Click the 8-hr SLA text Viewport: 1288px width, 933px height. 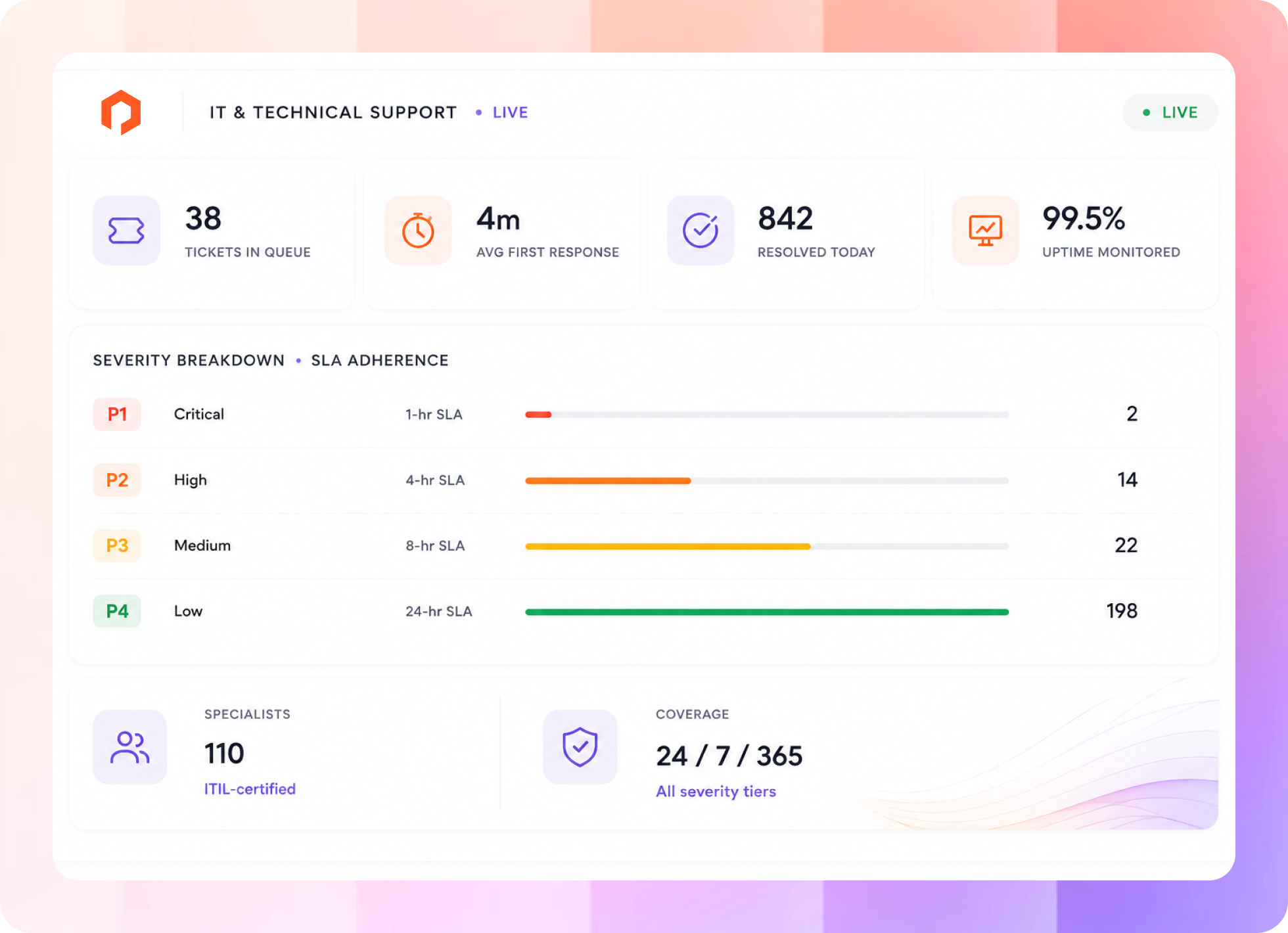tap(435, 546)
